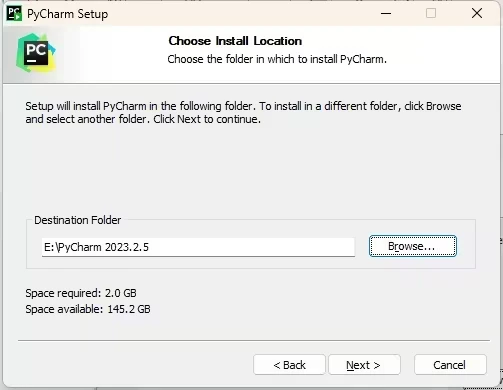Click the PyCharm icon in the title bar
The height and width of the screenshot is (390, 503).
coord(14,14)
